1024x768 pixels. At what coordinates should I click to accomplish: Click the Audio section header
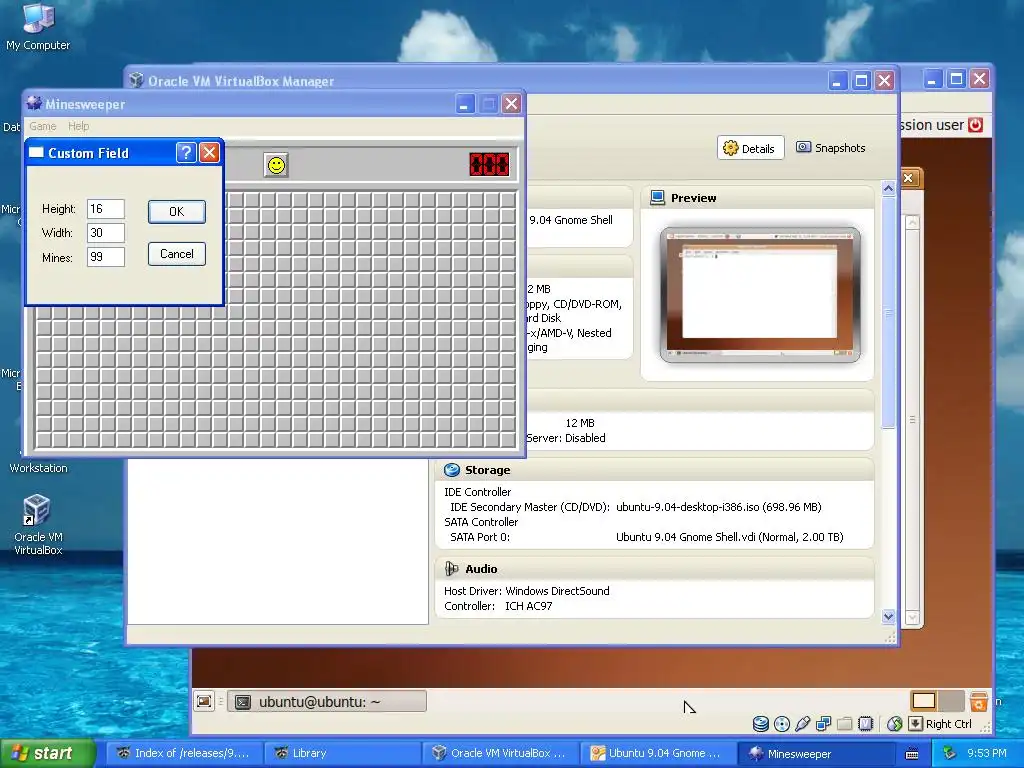(x=654, y=569)
